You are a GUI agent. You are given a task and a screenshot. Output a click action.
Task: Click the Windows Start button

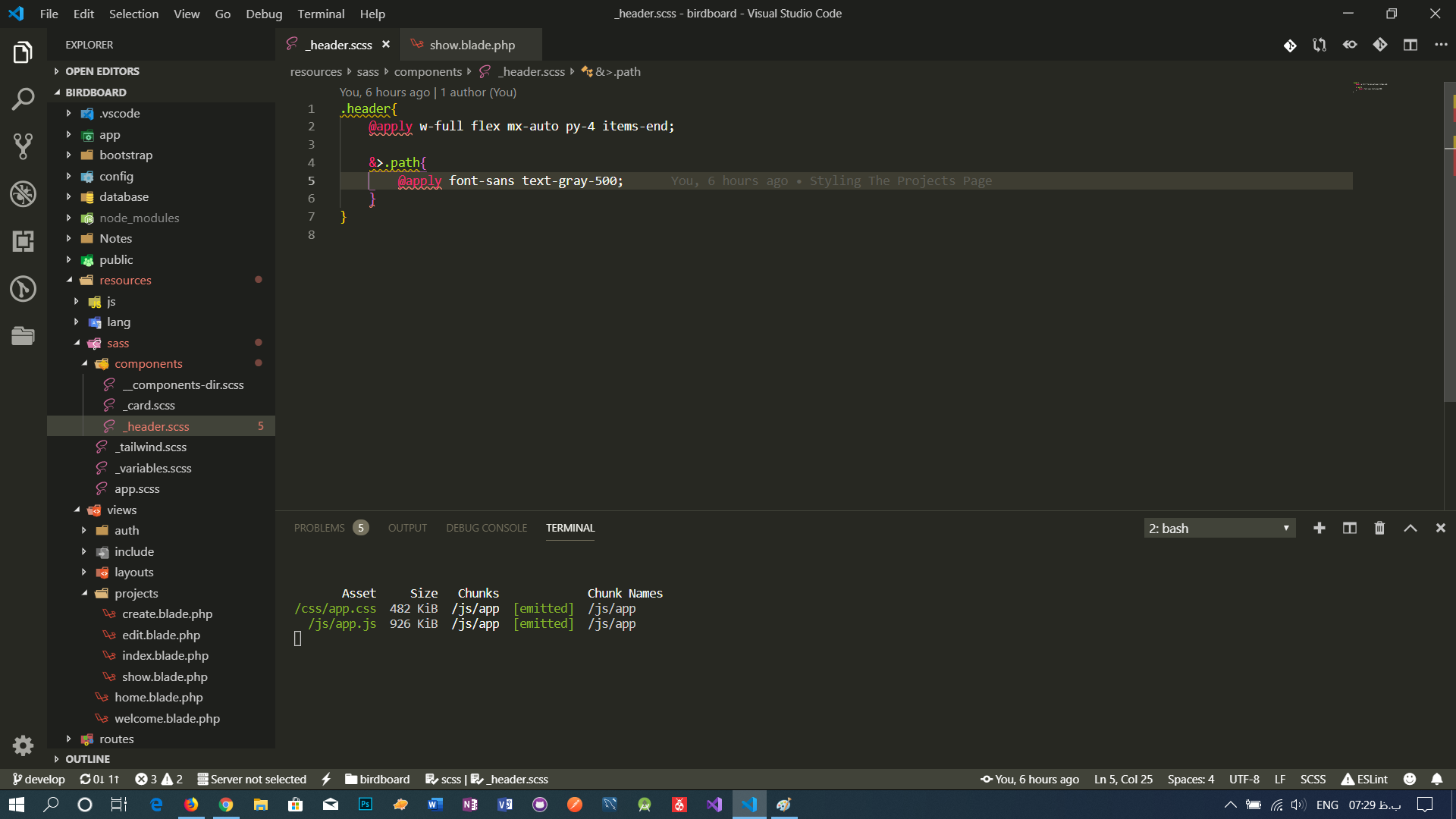[17, 805]
